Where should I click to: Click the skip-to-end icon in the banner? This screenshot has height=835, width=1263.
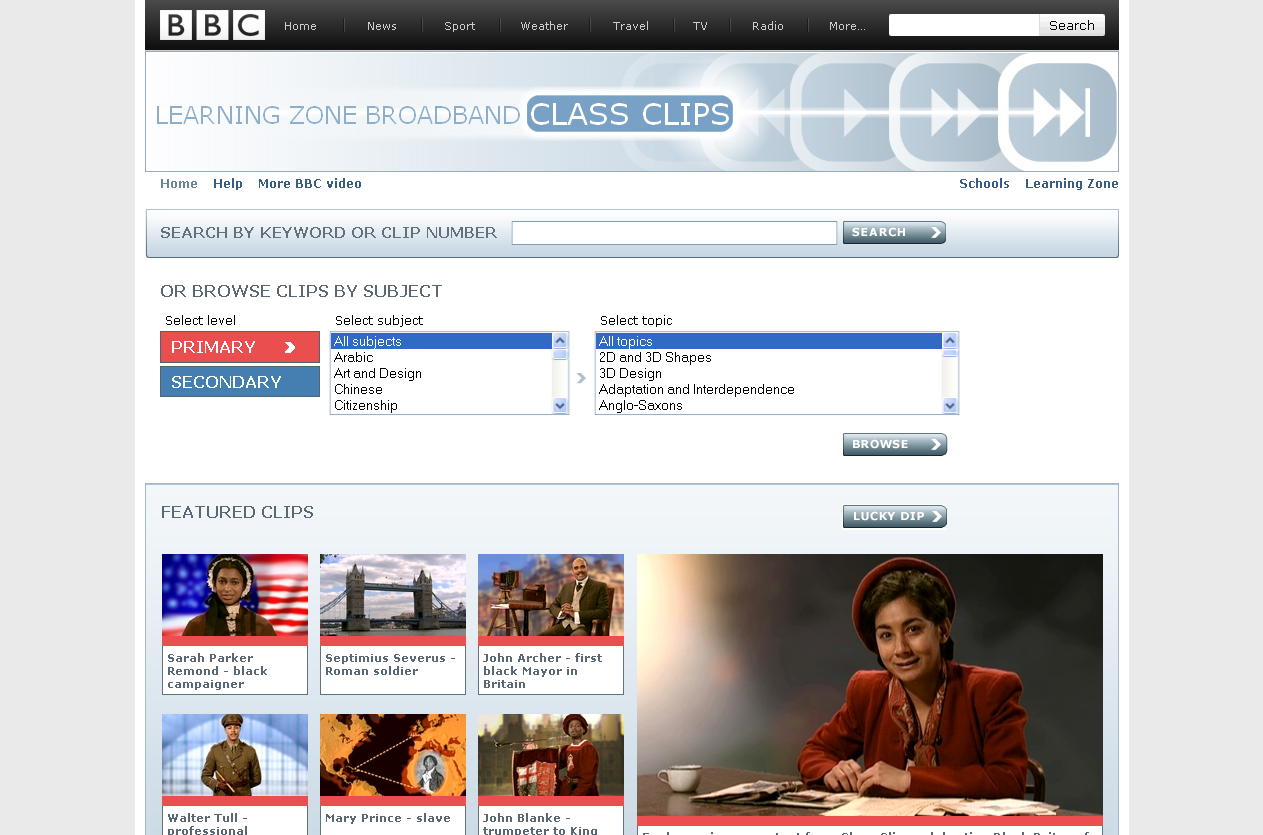pos(1062,112)
